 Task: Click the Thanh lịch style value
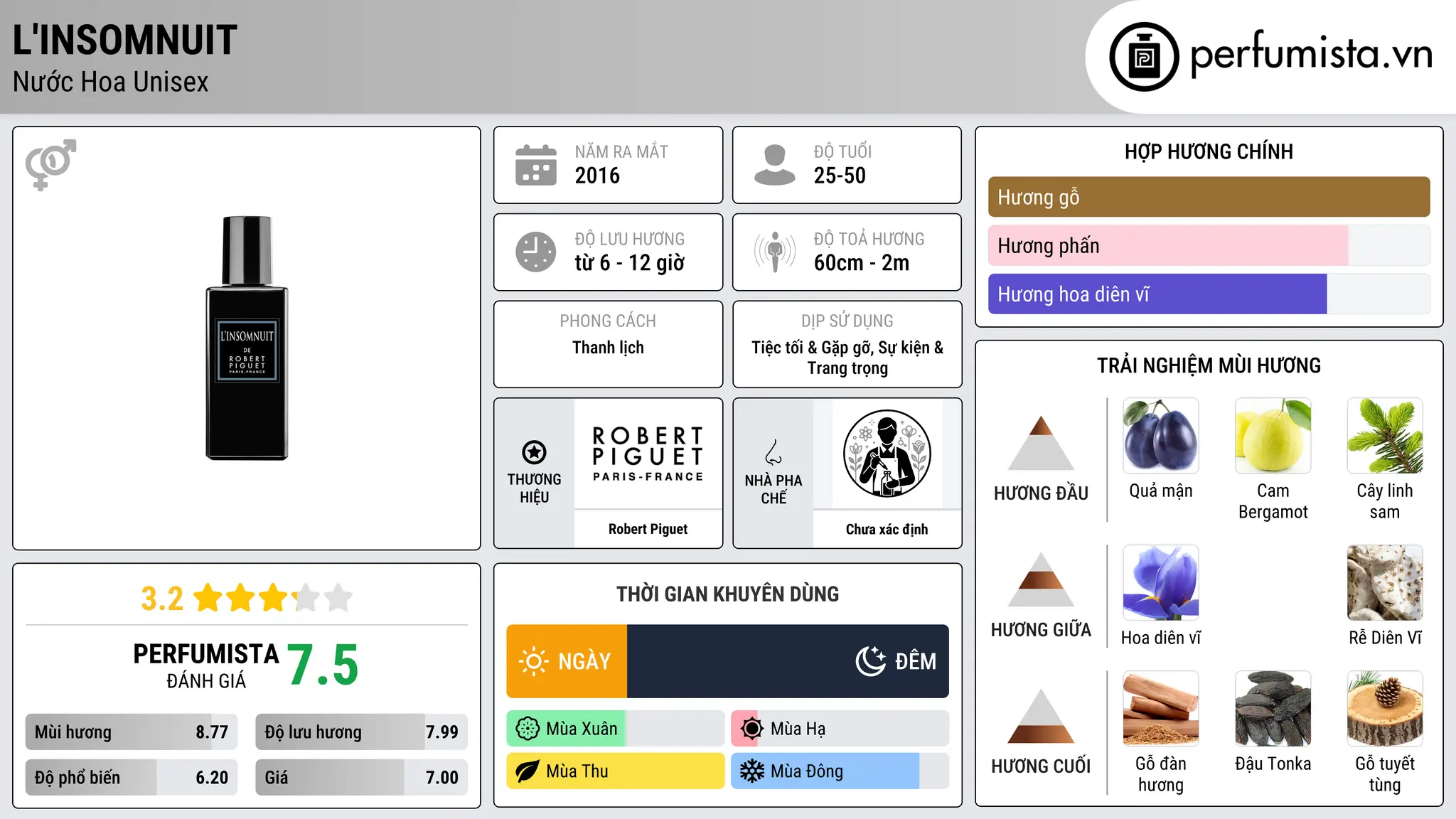click(x=608, y=348)
